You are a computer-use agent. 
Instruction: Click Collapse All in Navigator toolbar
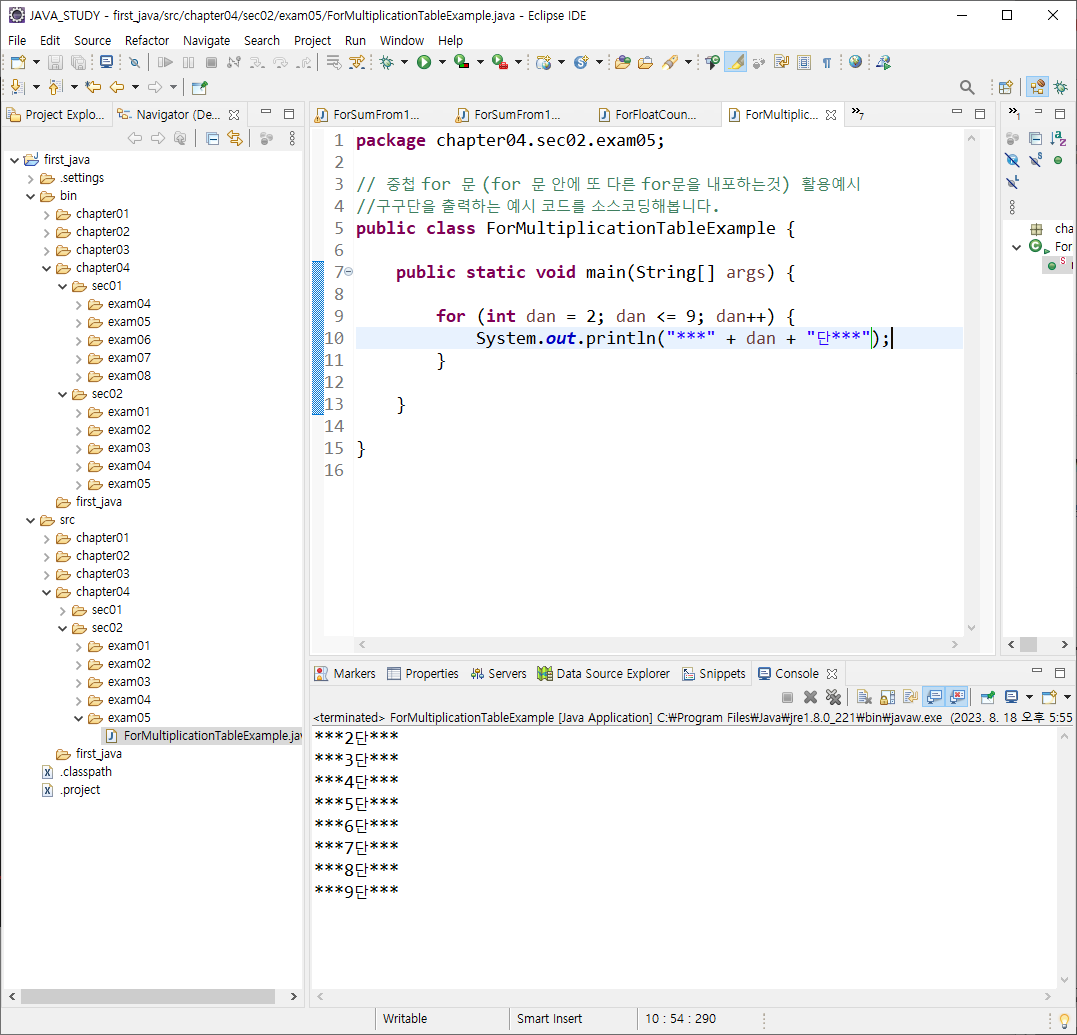point(212,139)
